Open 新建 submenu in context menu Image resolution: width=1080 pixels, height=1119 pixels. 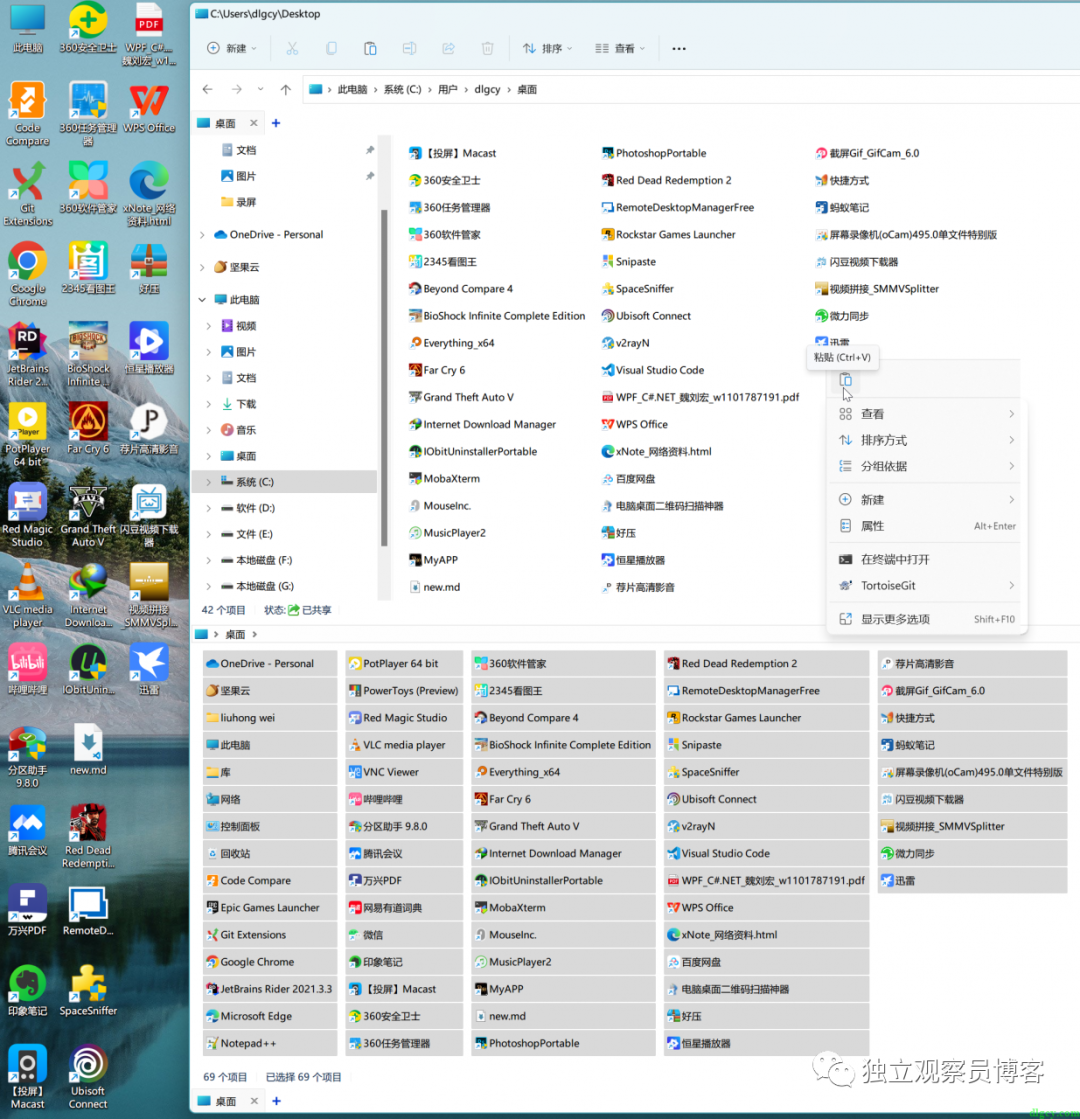(x=927, y=500)
